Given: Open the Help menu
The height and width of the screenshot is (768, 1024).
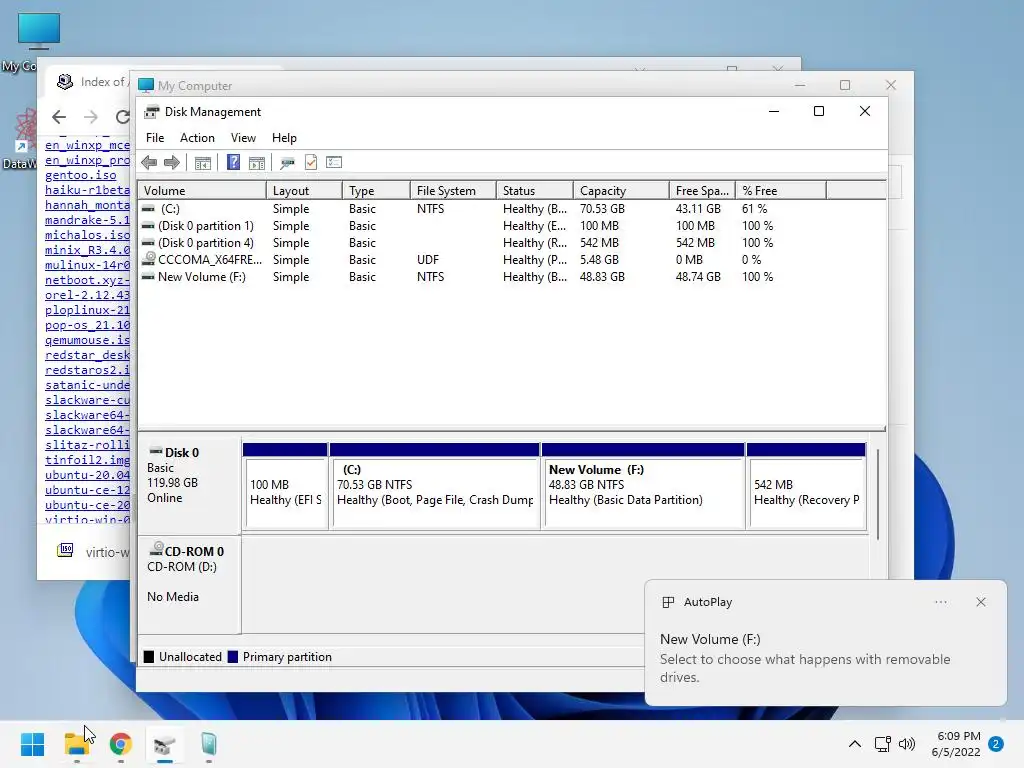Looking at the screenshot, I should coord(284,138).
